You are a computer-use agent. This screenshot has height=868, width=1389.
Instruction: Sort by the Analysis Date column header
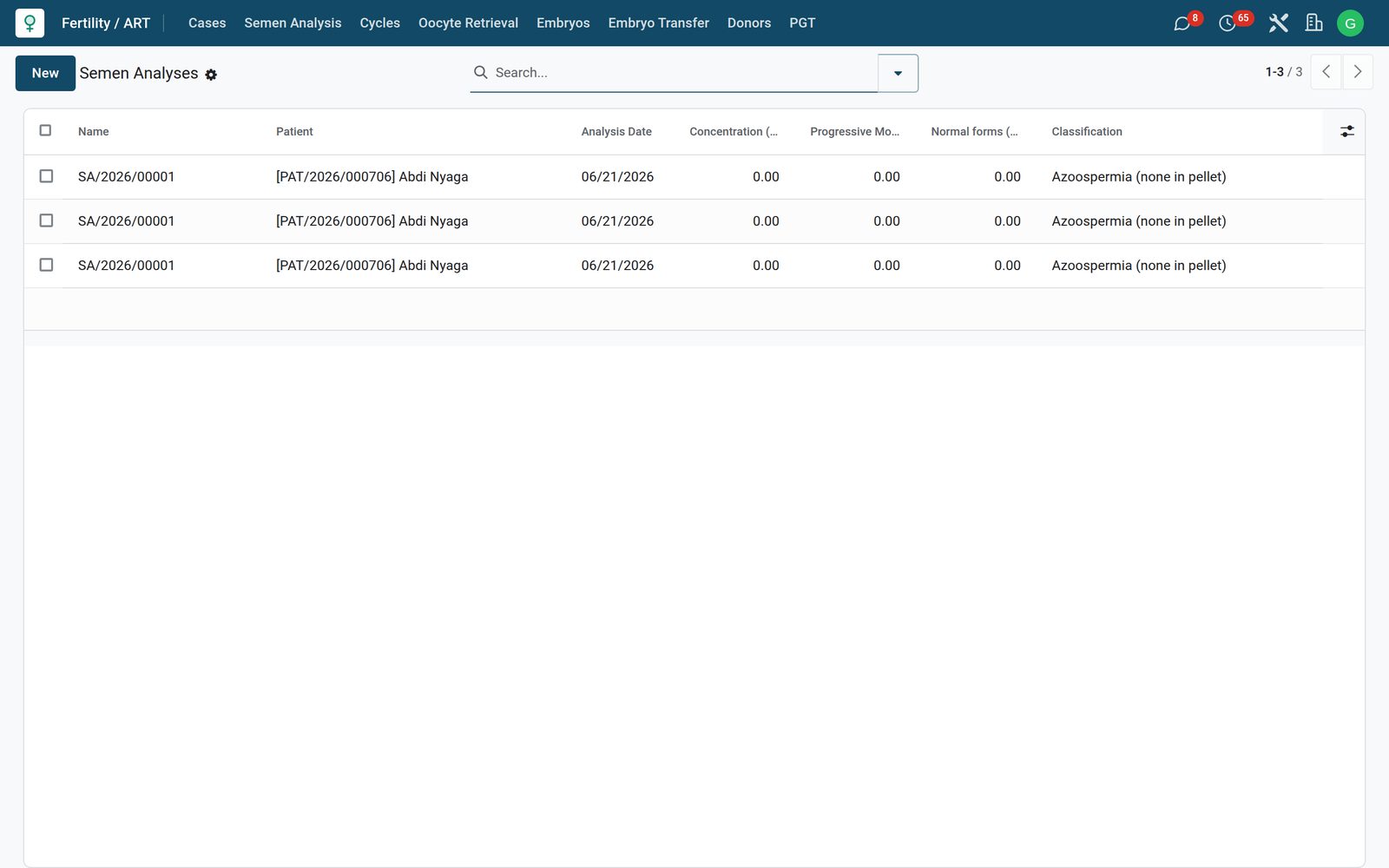coord(616,132)
